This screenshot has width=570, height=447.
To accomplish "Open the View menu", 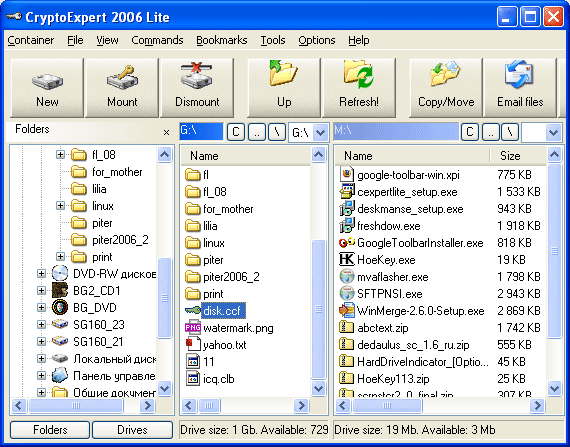I will pos(107,40).
